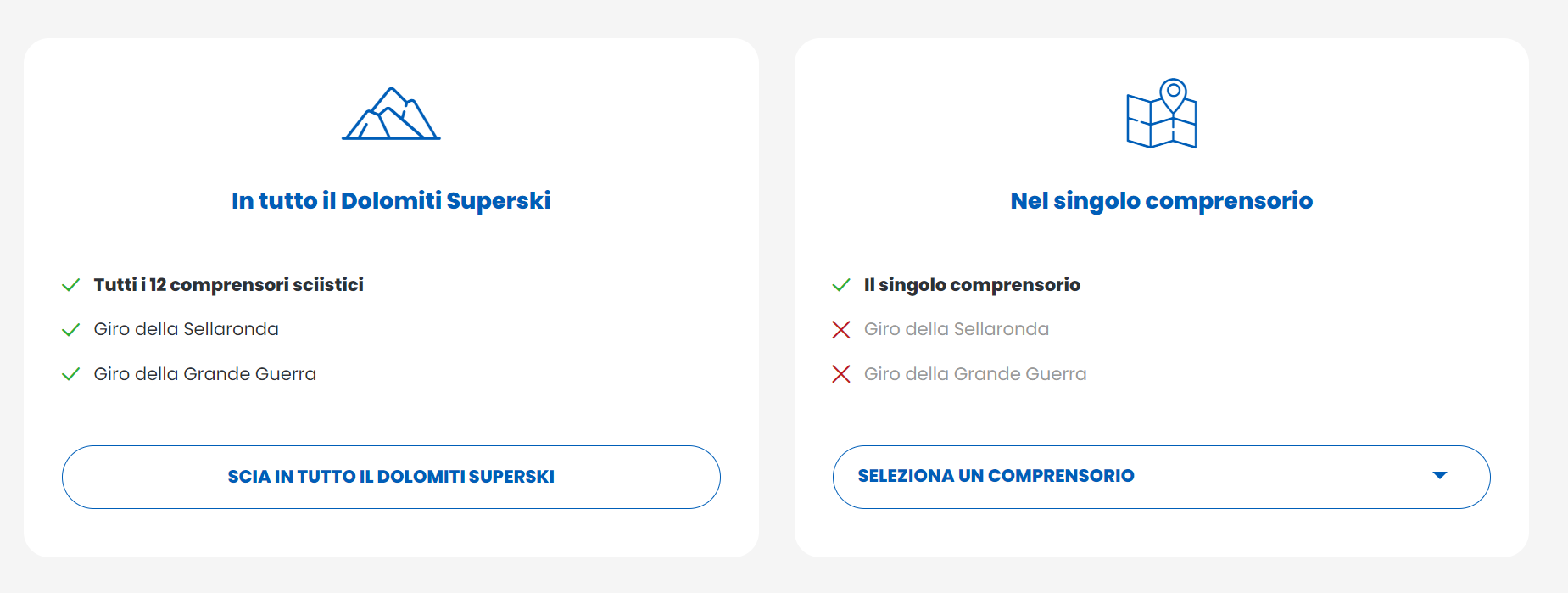Click Tutti i 12 comprensori sciistici text
The image size is (1568, 593).
click(x=229, y=285)
